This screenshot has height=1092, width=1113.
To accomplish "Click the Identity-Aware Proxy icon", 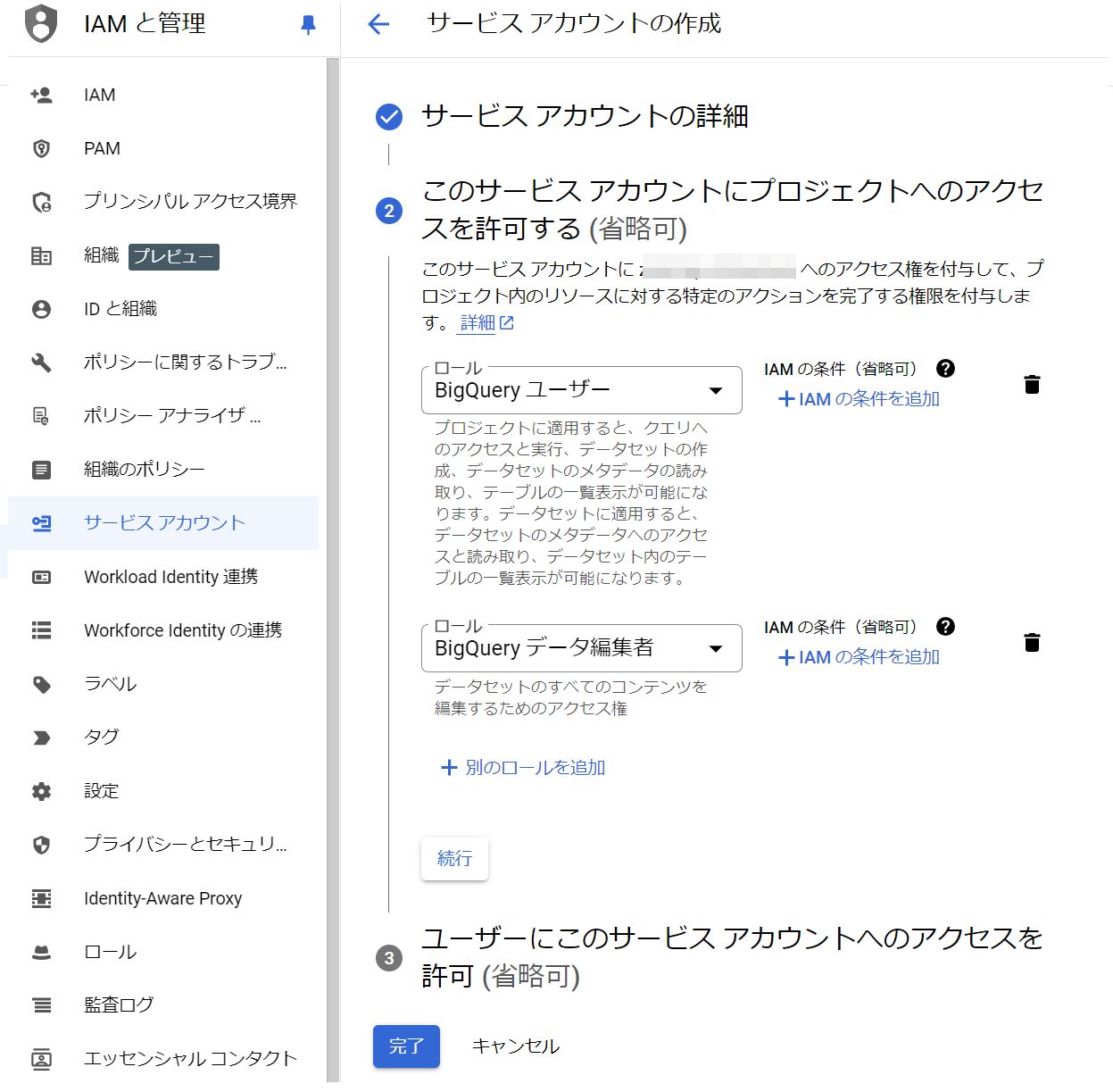I will pos(41,898).
